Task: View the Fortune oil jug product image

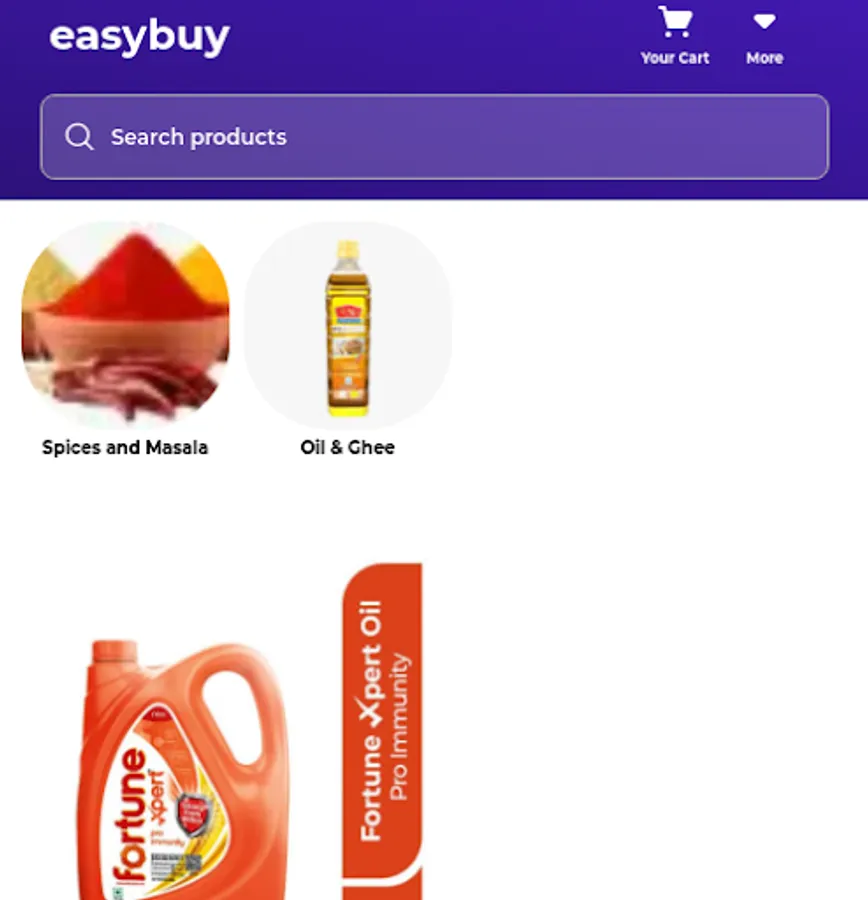Action: (184, 769)
